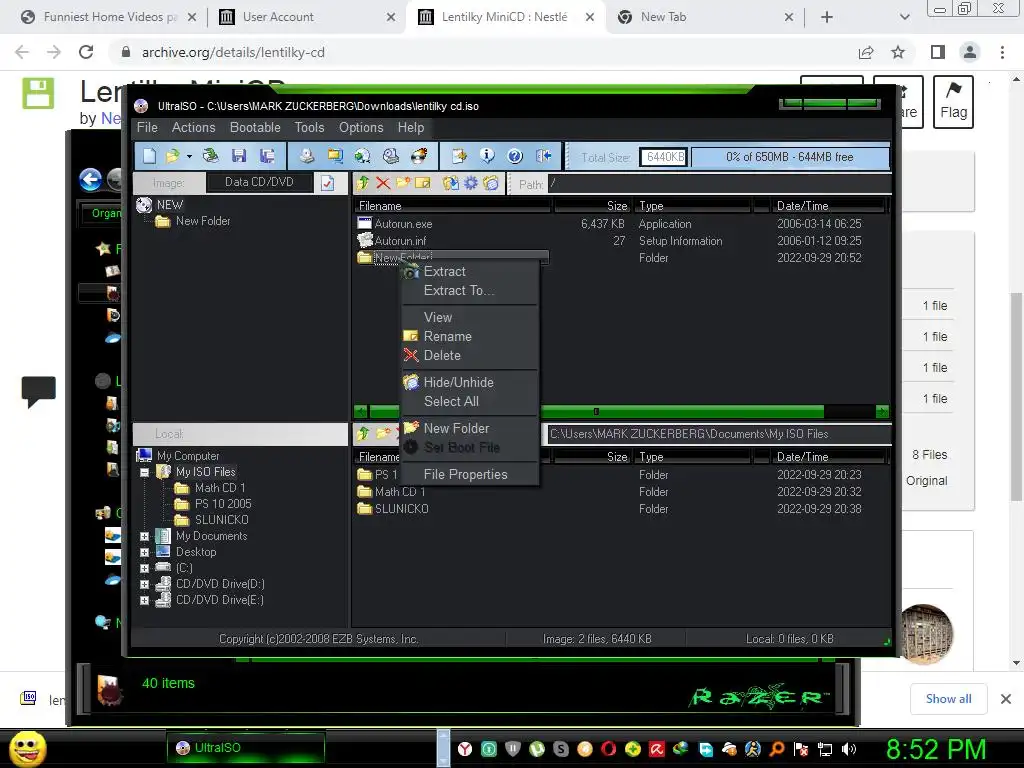Expand the Desktop tree node
This screenshot has height=768, width=1024.
coord(144,552)
